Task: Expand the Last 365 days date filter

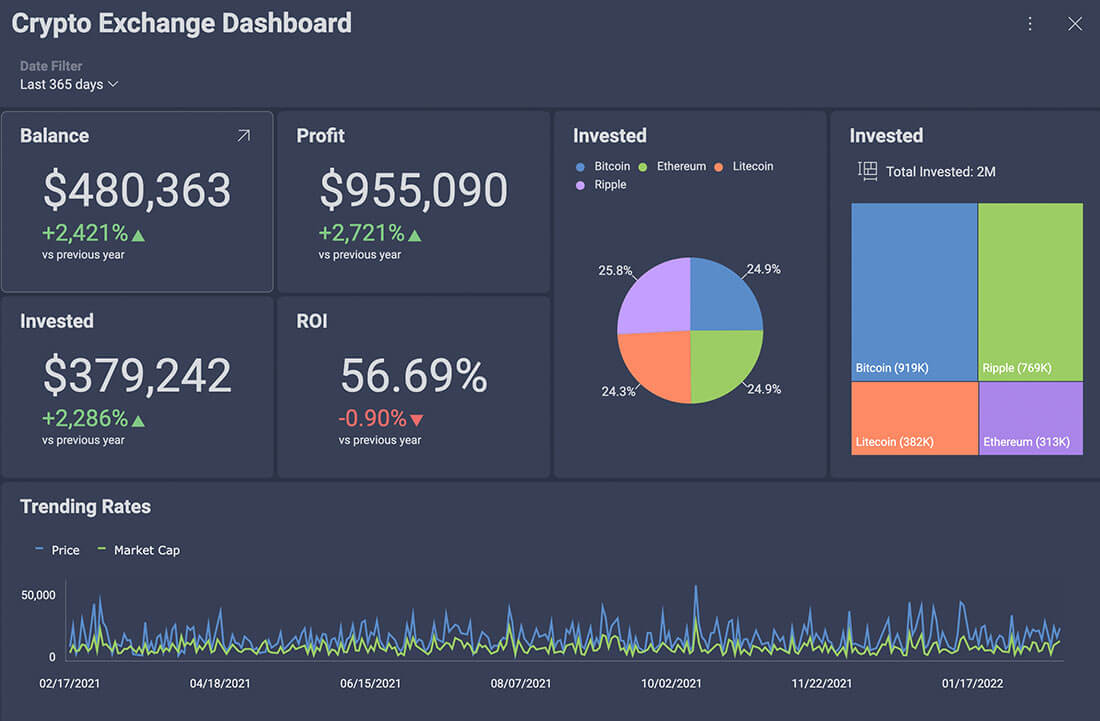Action: (69, 84)
